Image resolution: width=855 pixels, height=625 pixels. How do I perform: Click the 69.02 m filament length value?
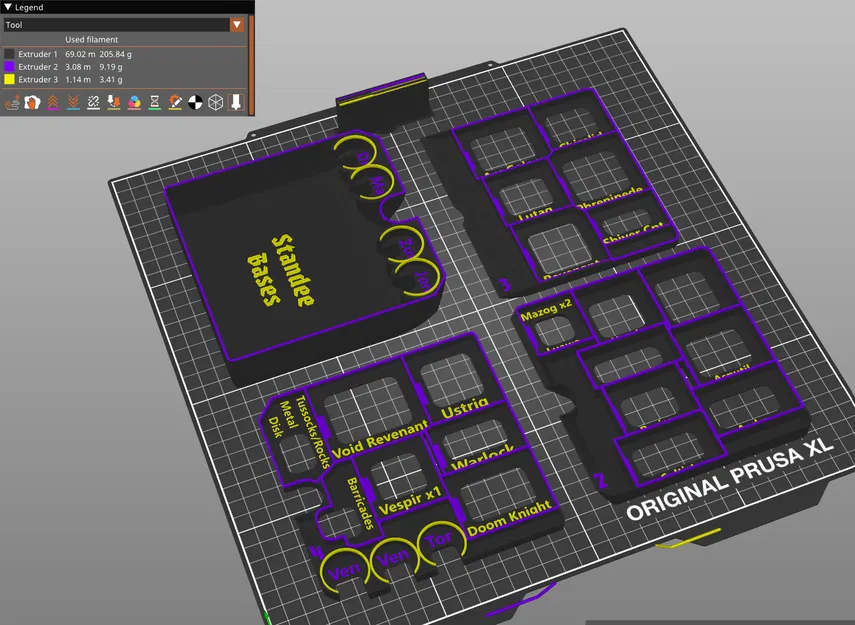(80, 54)
